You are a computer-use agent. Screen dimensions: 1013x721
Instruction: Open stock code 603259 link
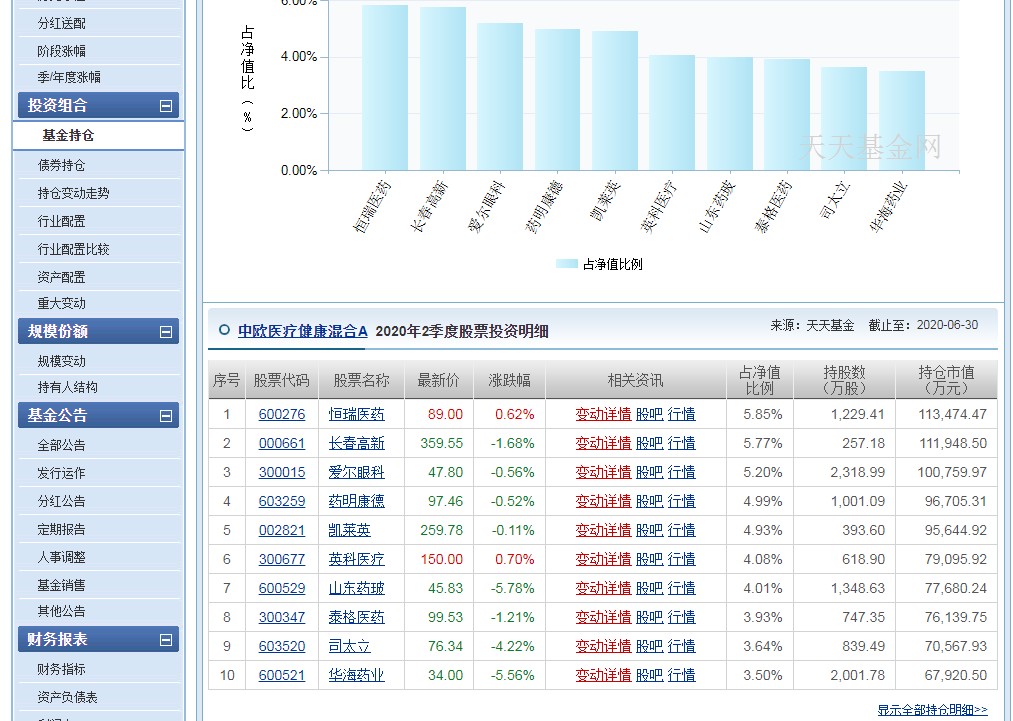click(x=282, y=501)
